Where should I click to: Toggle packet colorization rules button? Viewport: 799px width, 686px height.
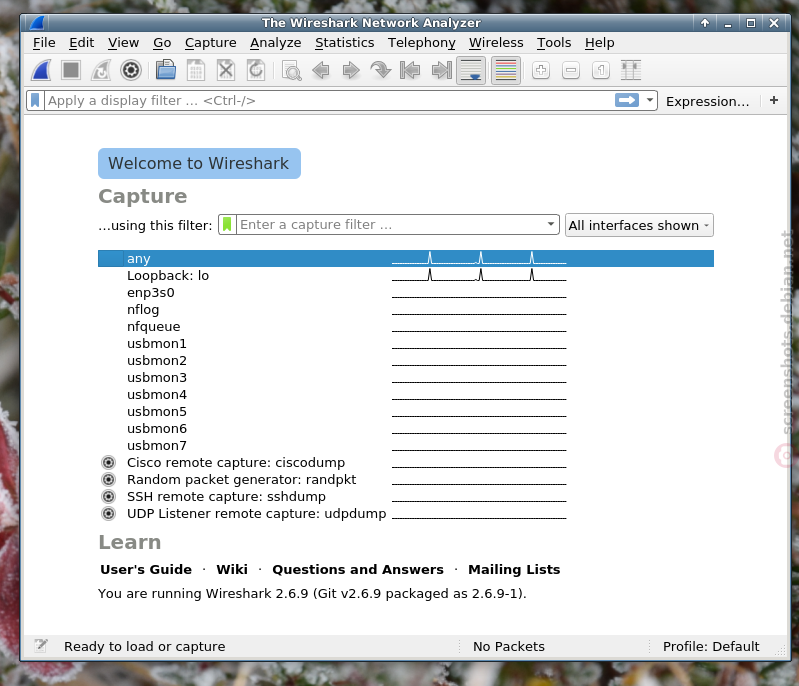[x=506, y=70]
